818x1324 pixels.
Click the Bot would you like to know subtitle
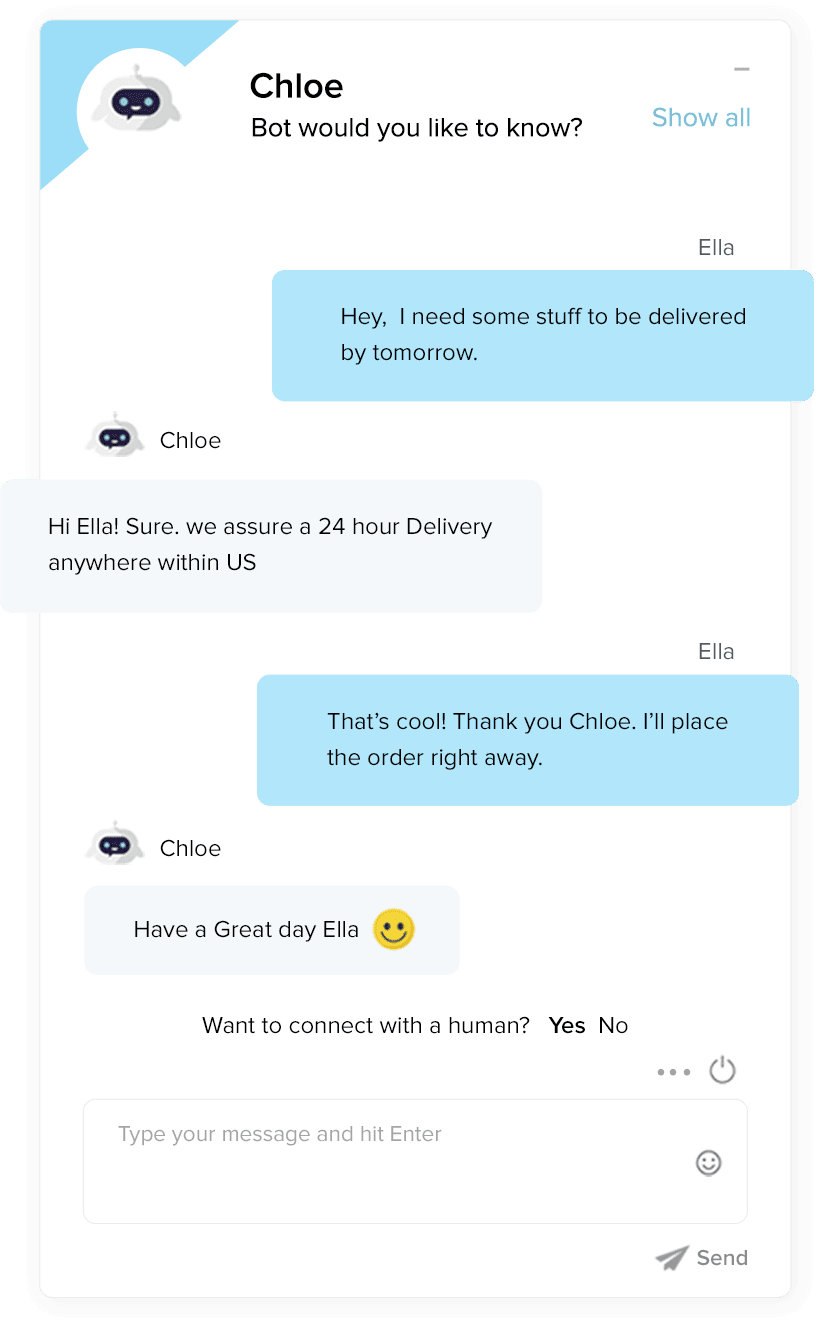point(417,129)
